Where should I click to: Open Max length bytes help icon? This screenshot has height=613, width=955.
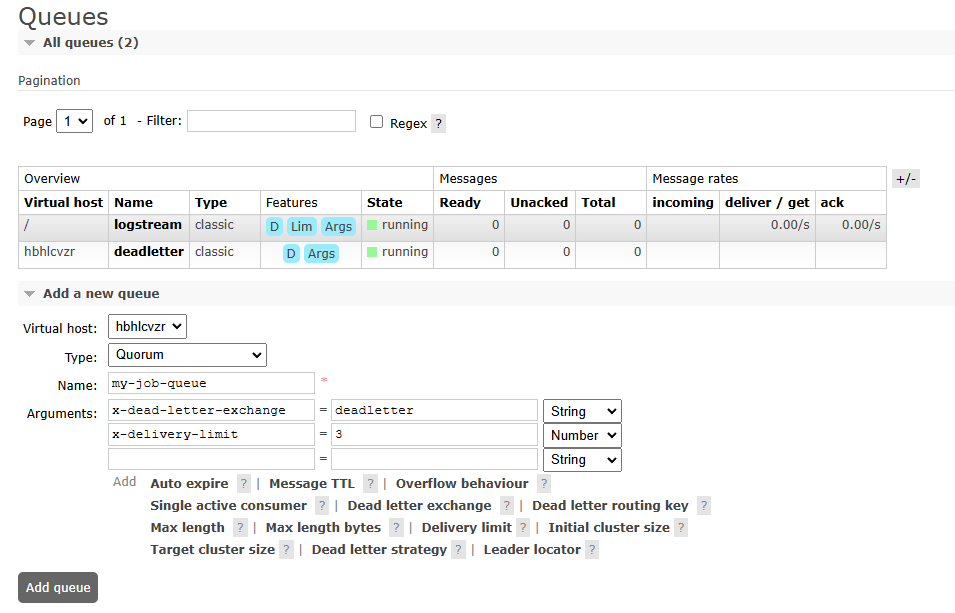point(396,528)
